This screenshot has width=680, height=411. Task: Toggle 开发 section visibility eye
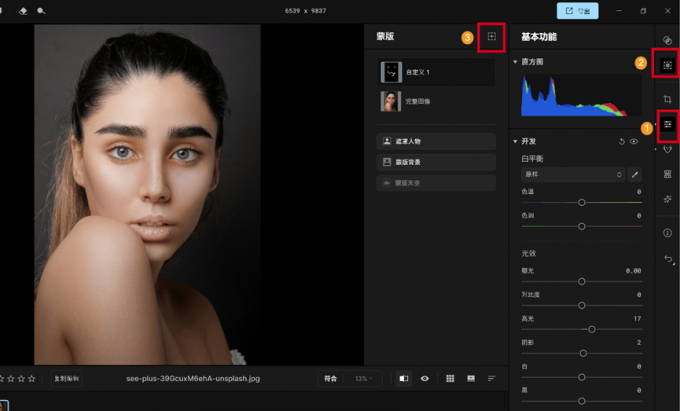(634, 142)
